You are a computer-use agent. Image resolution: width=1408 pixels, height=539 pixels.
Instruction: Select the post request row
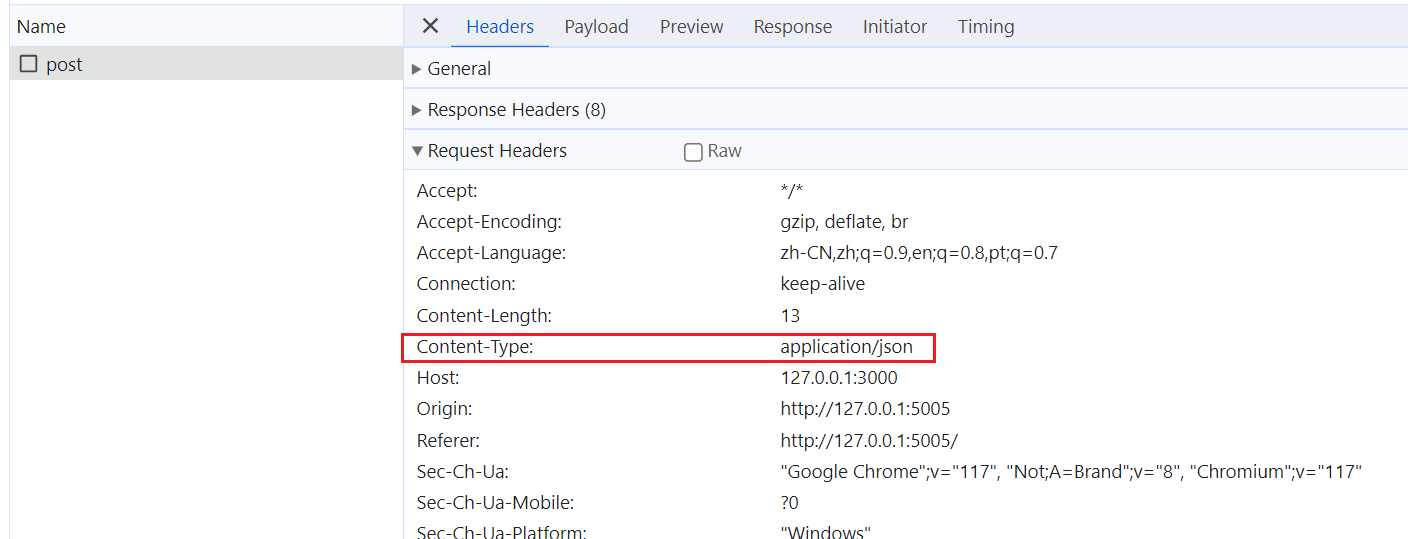[200, 64]
